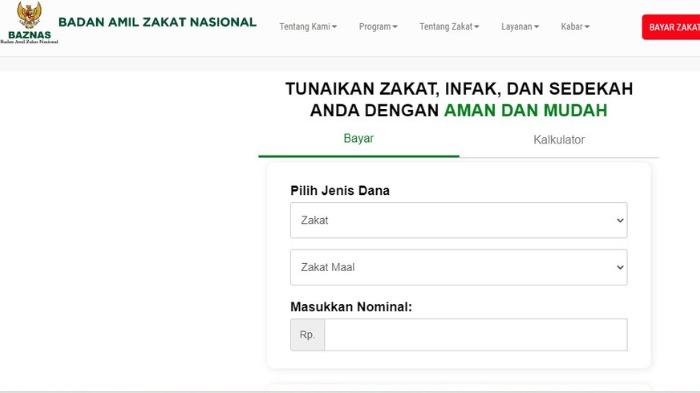Switch to the Bayar tab
The image size is (700, 393).
[x=358, y=139]
